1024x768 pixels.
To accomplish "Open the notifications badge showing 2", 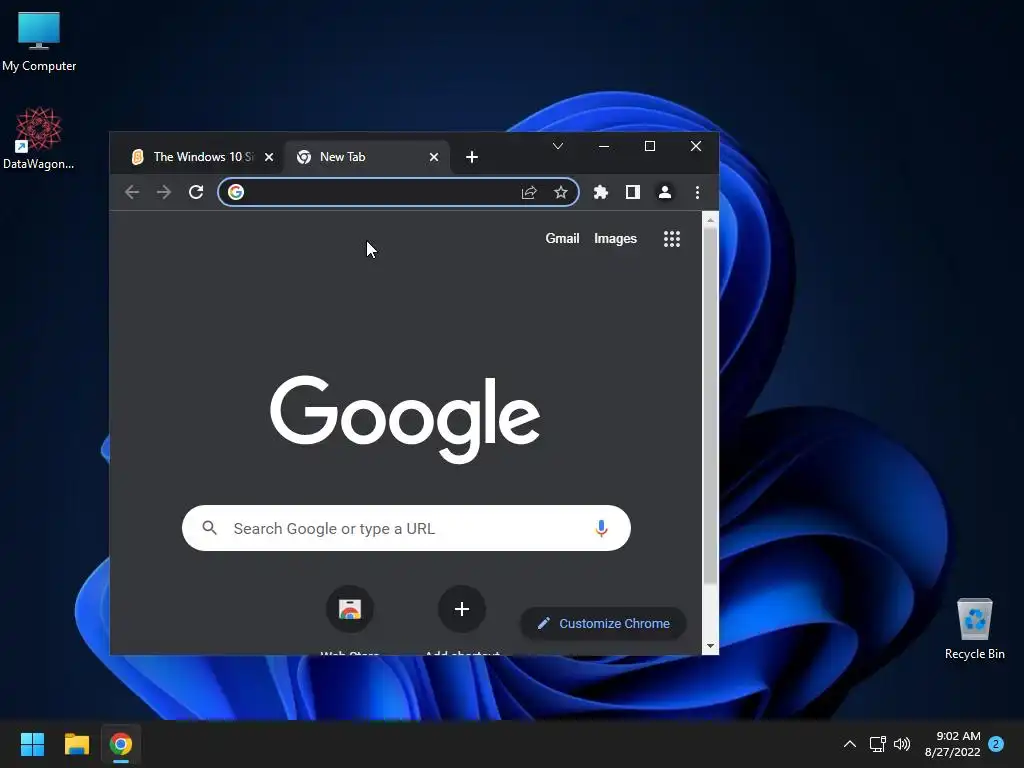I will pos(996,744).
